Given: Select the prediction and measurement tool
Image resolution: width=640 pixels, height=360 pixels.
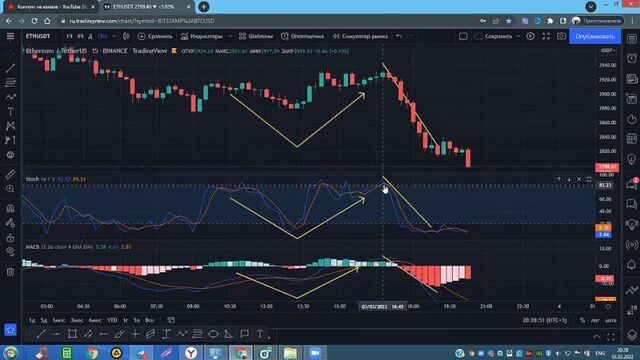Looking at the screenshot, I should [x=10, y=140].
